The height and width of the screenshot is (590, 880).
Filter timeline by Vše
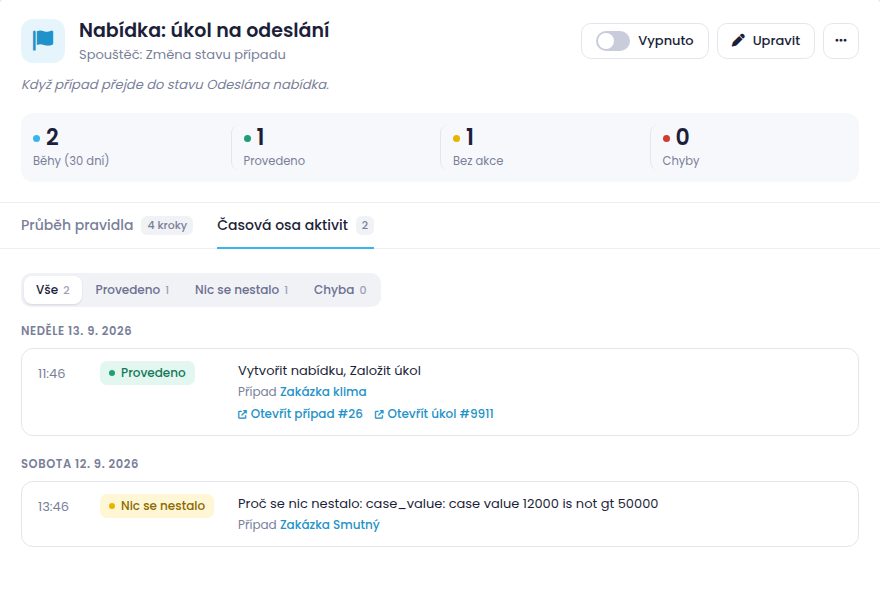point(53,290)
